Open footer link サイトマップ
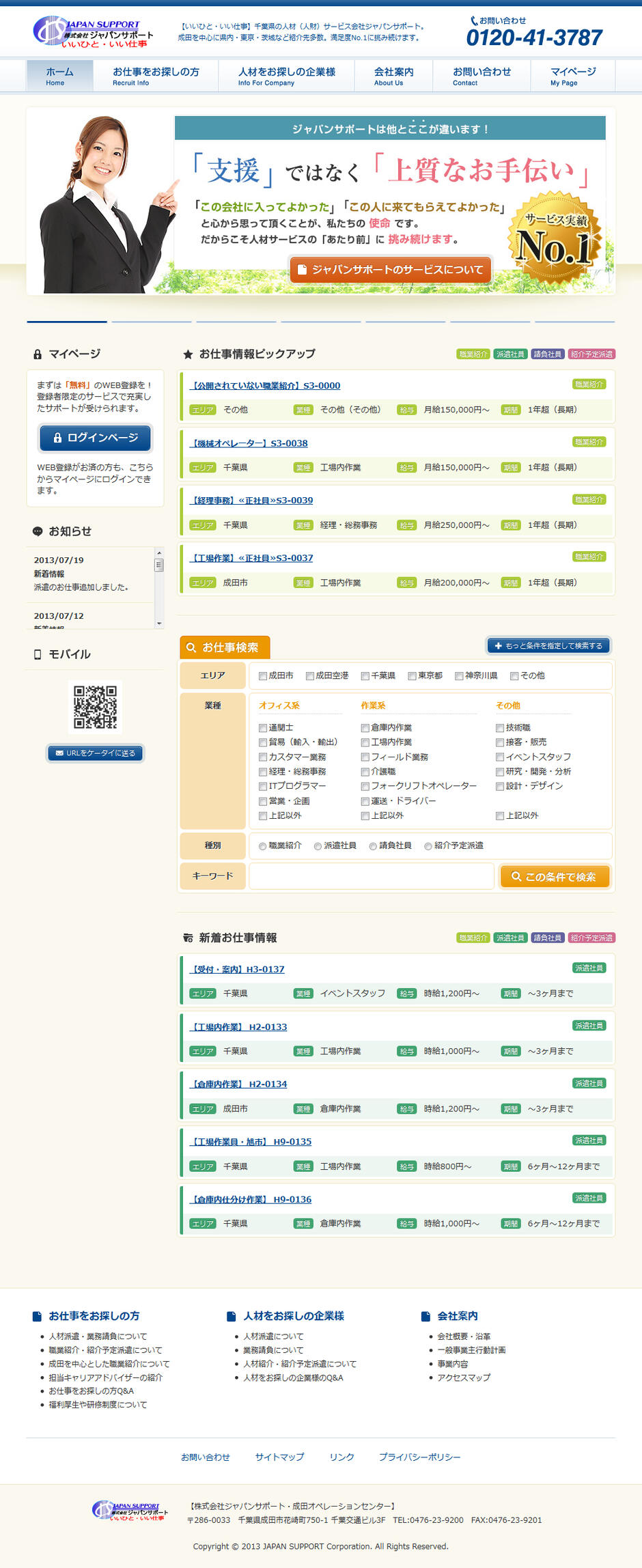Viewport: 642px width, 1568px height. pyautogui.click(x=279, y=1457)
